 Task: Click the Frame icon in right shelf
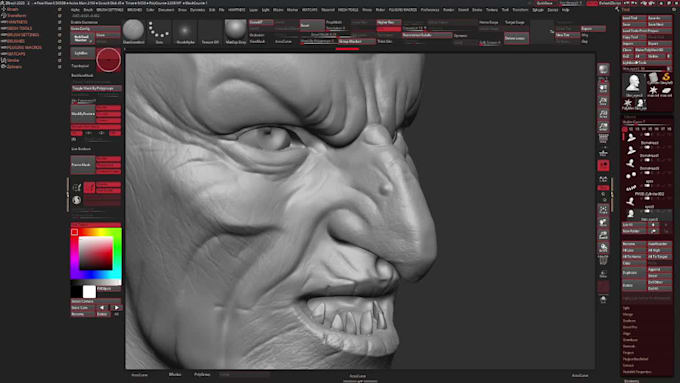pyautogui.click(x=603, y=210)
